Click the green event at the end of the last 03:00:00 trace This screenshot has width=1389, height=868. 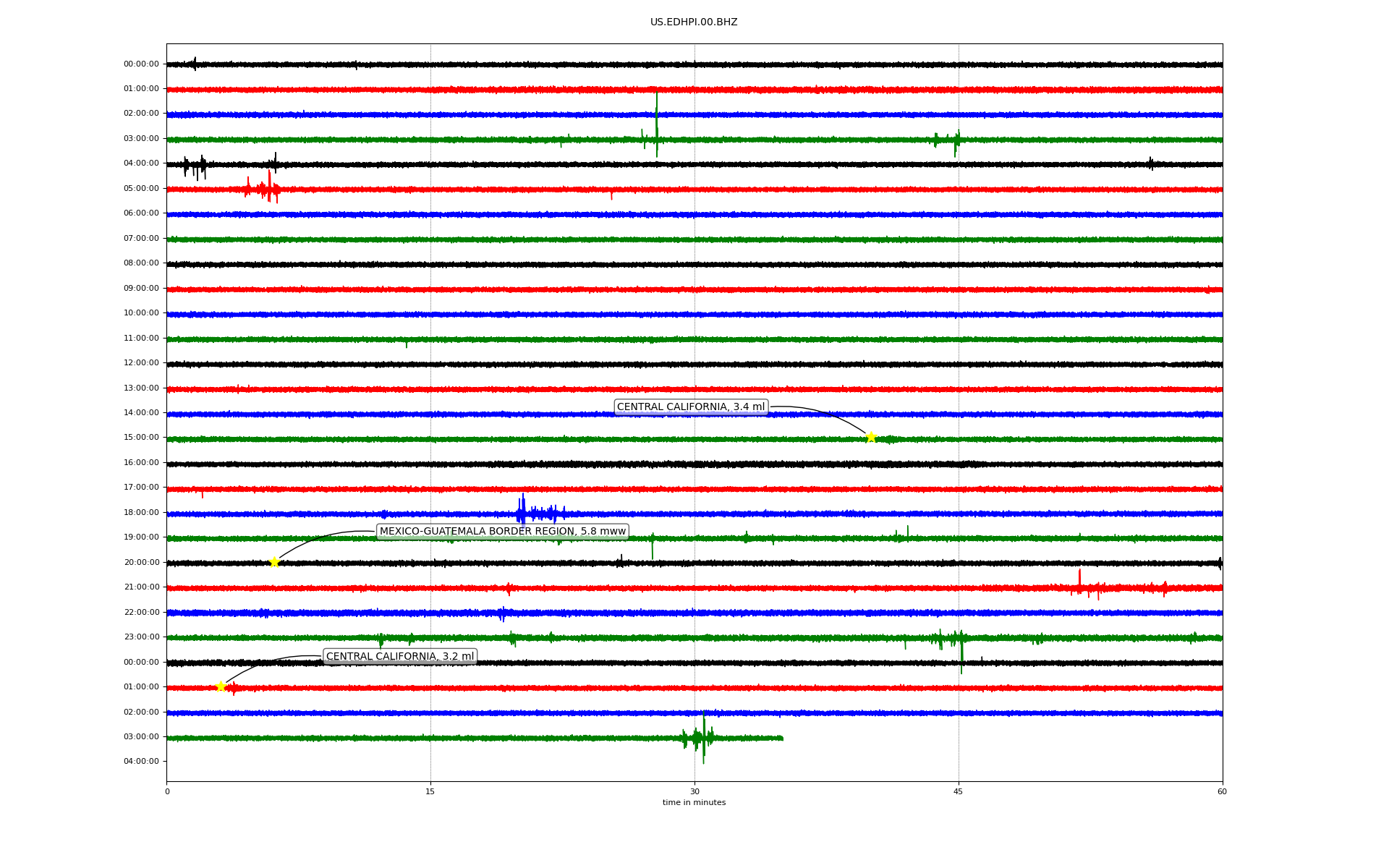point(700,738)
